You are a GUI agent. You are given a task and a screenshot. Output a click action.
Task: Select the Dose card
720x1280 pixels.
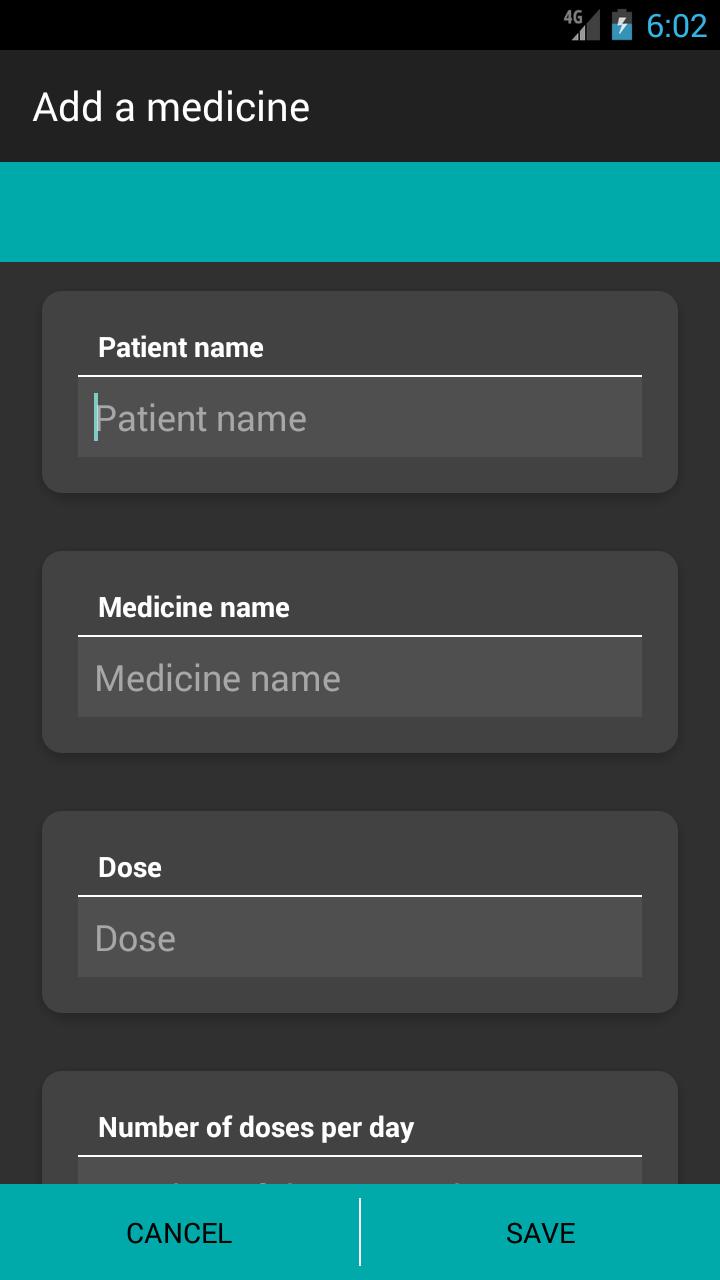pyautogui.click(x=360, y=910)
